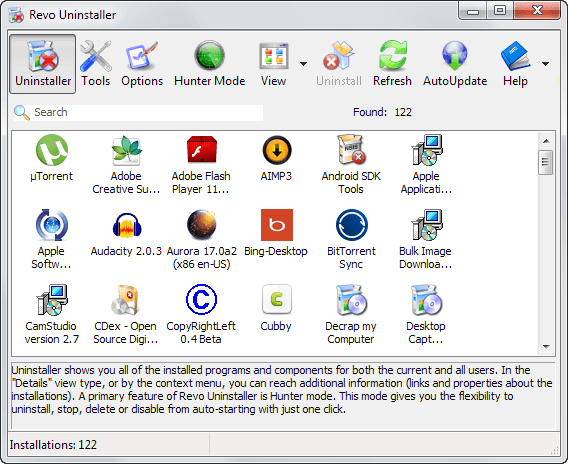This screenshot has height=464, width=568.
Task: Close the Revo Uninstaller window
Action: coord(537,11)
